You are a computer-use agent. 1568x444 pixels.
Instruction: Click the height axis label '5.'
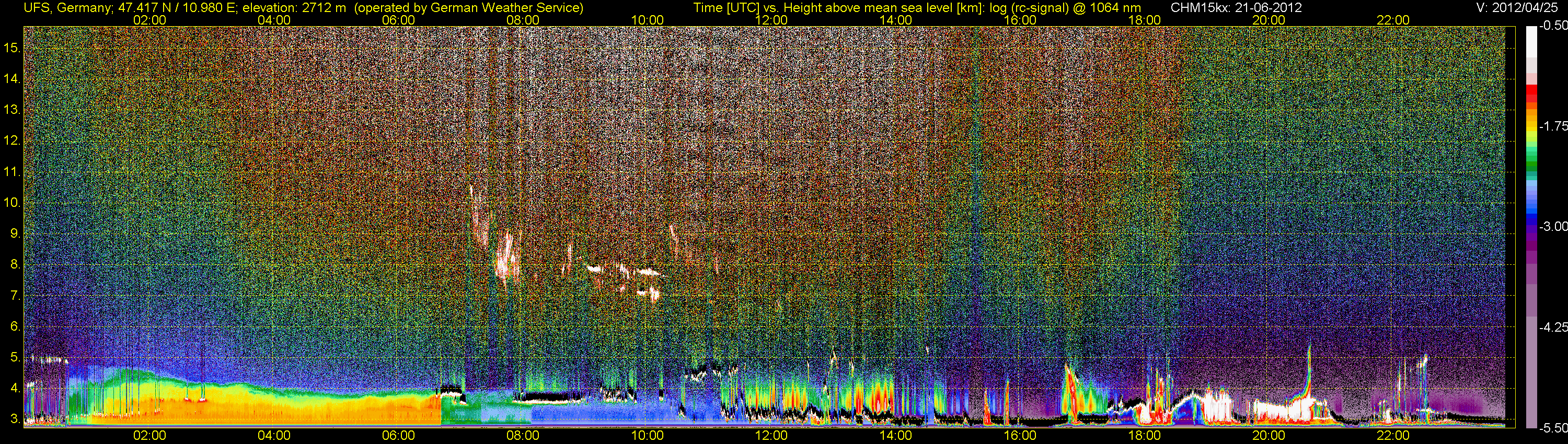pyautogui.click(x=16, y=357)
